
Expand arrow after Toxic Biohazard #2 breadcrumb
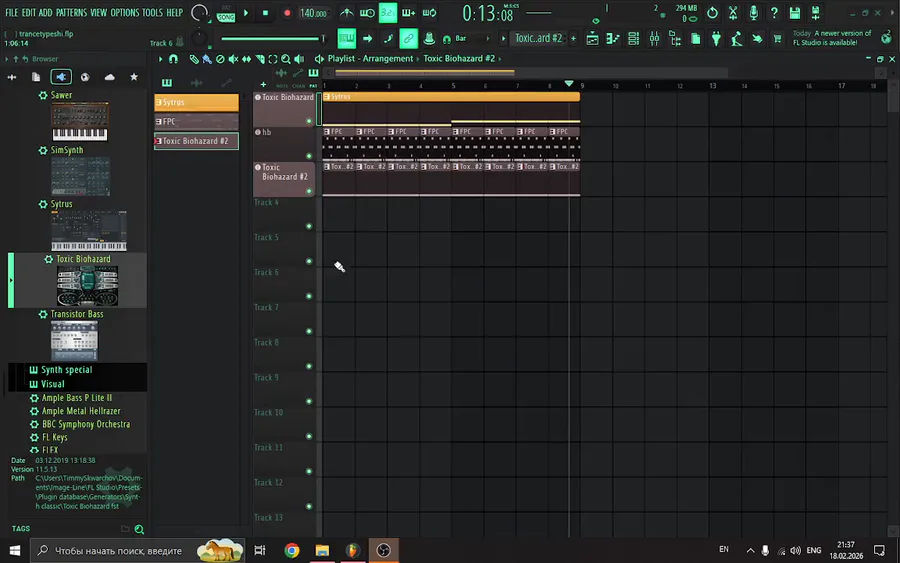point(500,59)
